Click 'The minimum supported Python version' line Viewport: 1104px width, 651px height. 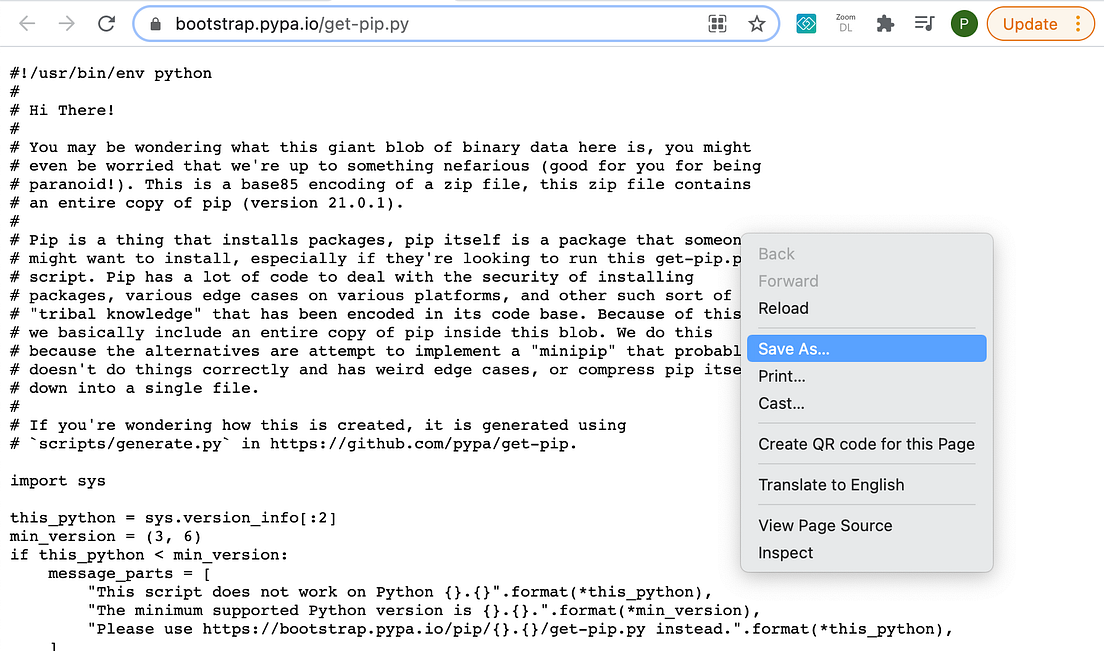[x=424, y=611]
